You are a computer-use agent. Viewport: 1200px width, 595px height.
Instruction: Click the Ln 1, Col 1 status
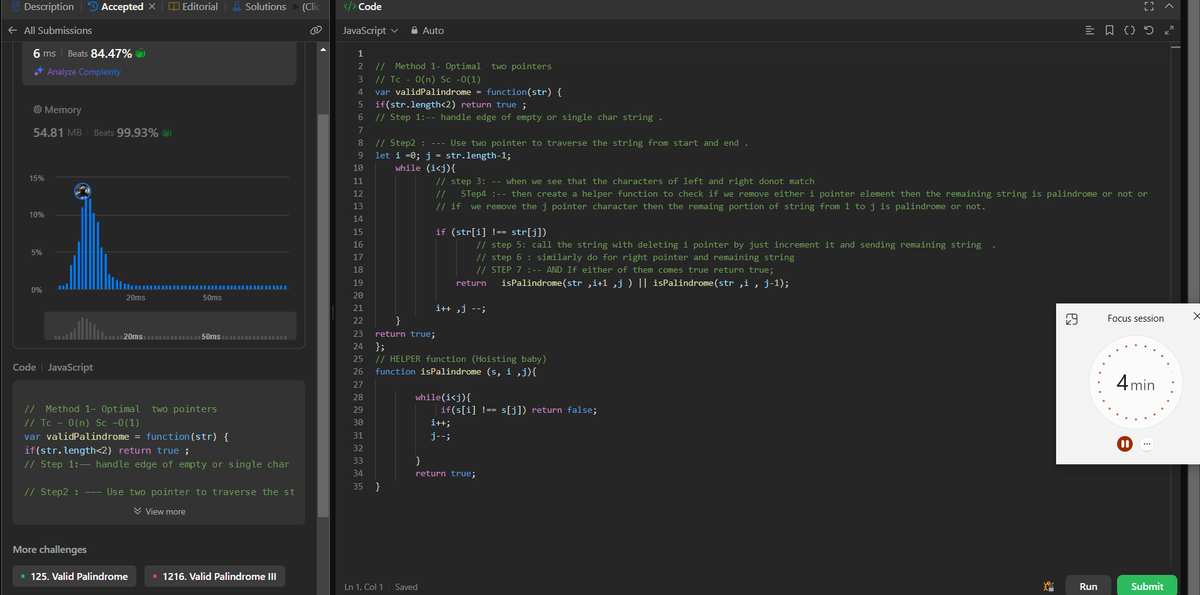tap(364, 587)
